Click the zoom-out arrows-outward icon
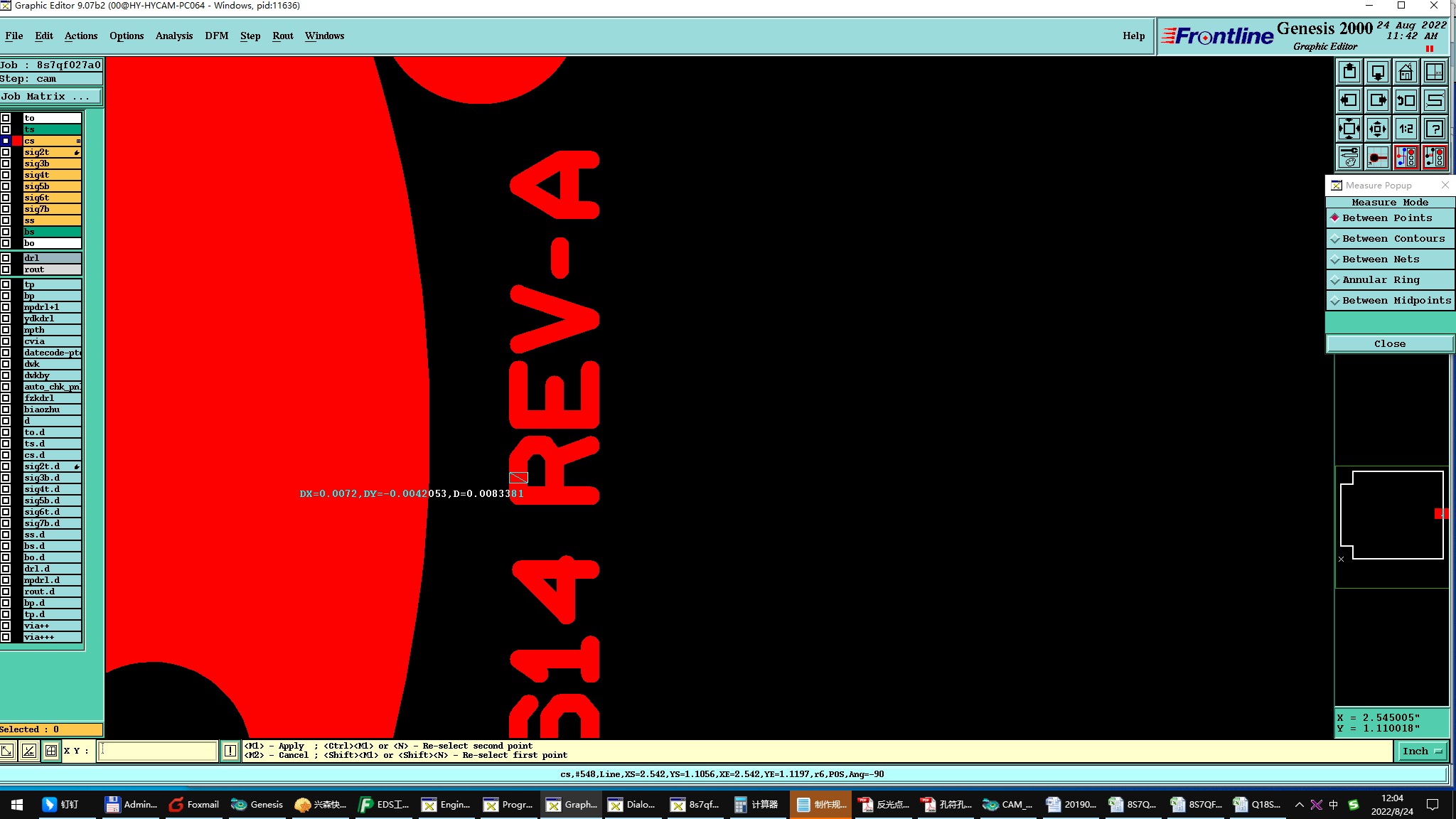 (x=1378, y=129)
